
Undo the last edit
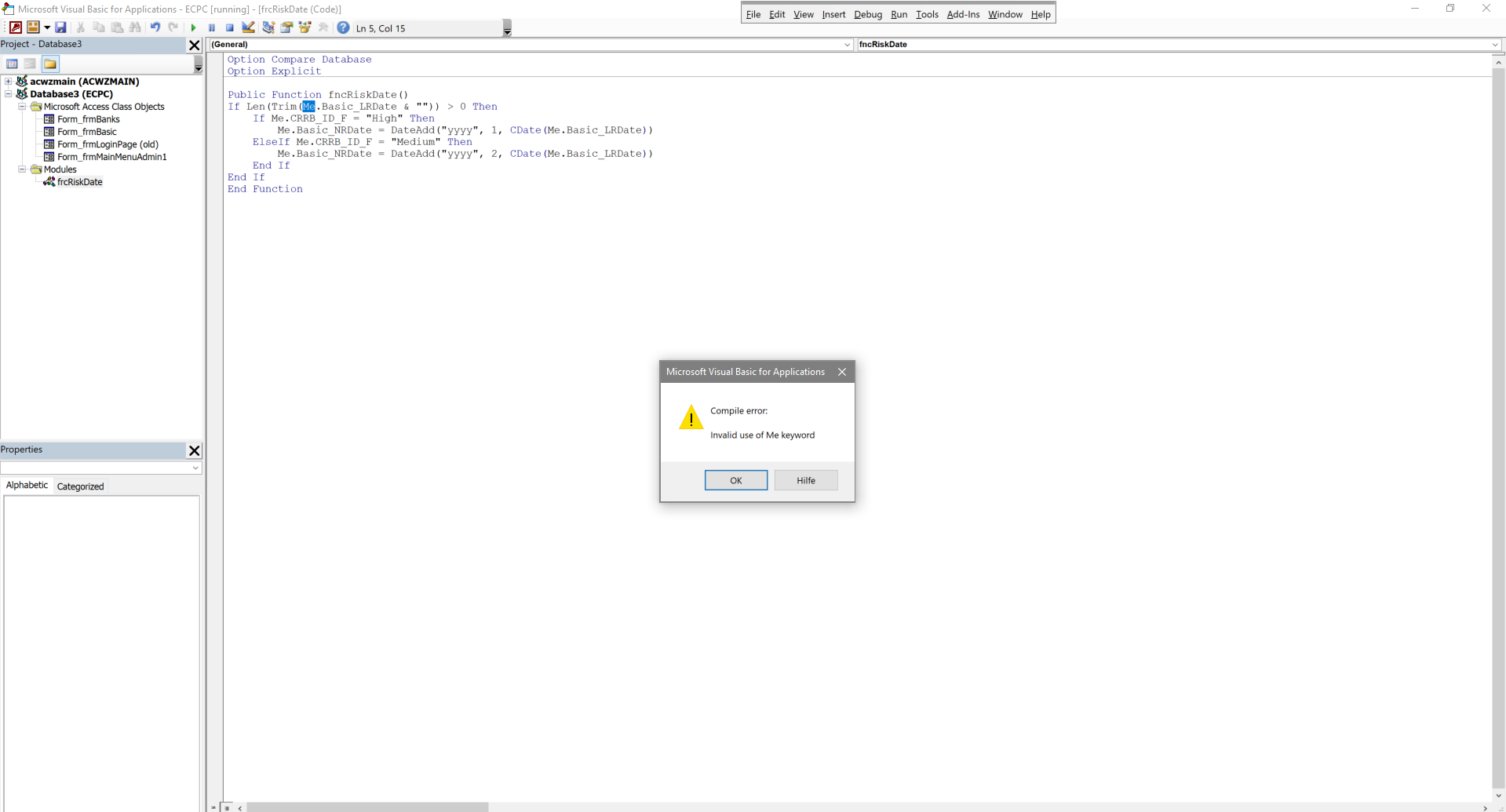[155, 27]
